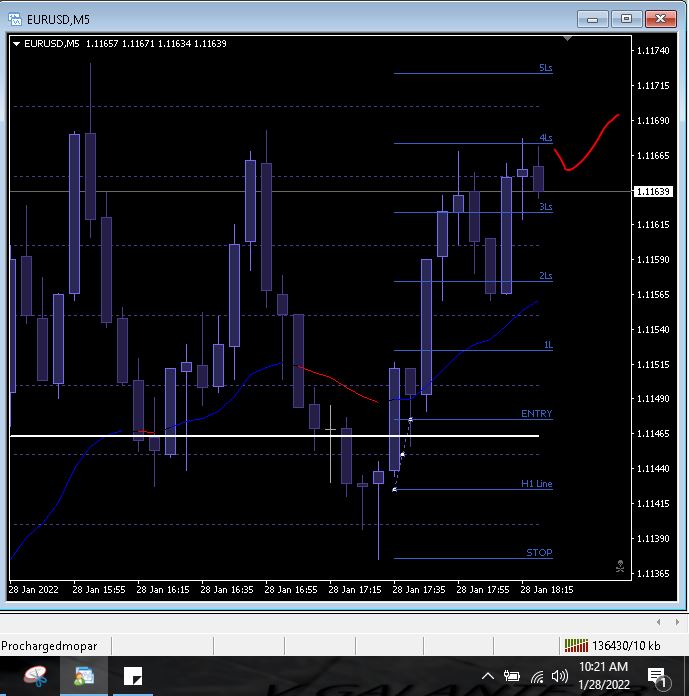The image size is (689, 696).
Task: Expand the EURUSD,M5 chart header triangle
Action: pyautogui.click(x=16, y=44)
